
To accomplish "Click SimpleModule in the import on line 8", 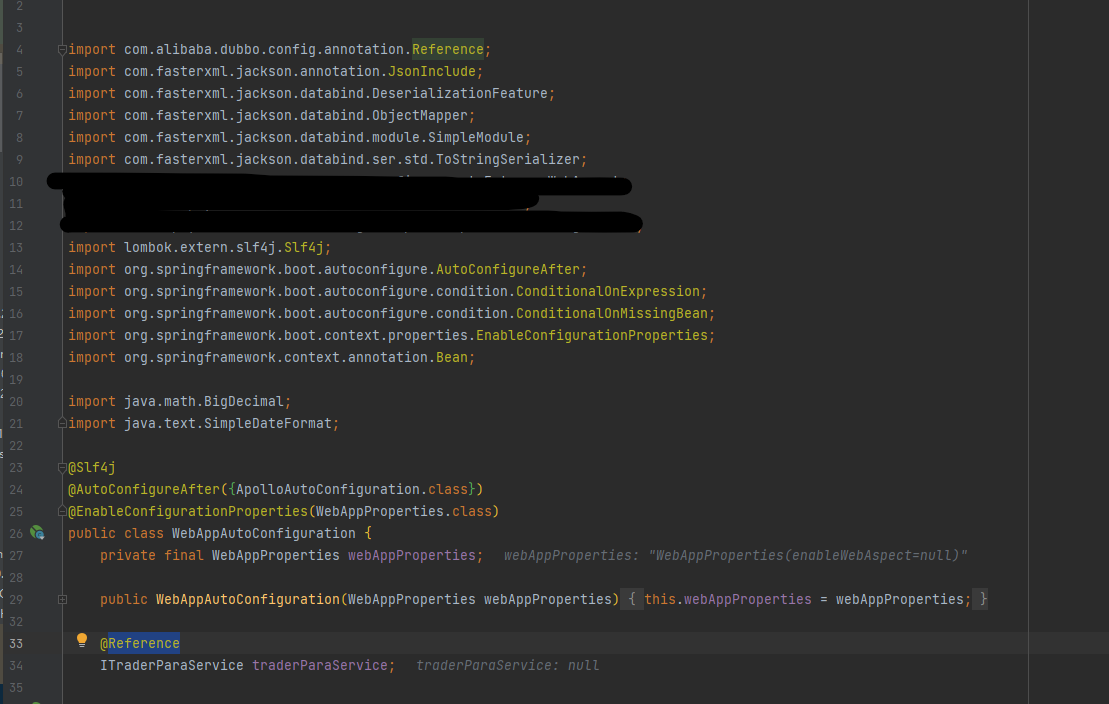I will pos(476,137).
